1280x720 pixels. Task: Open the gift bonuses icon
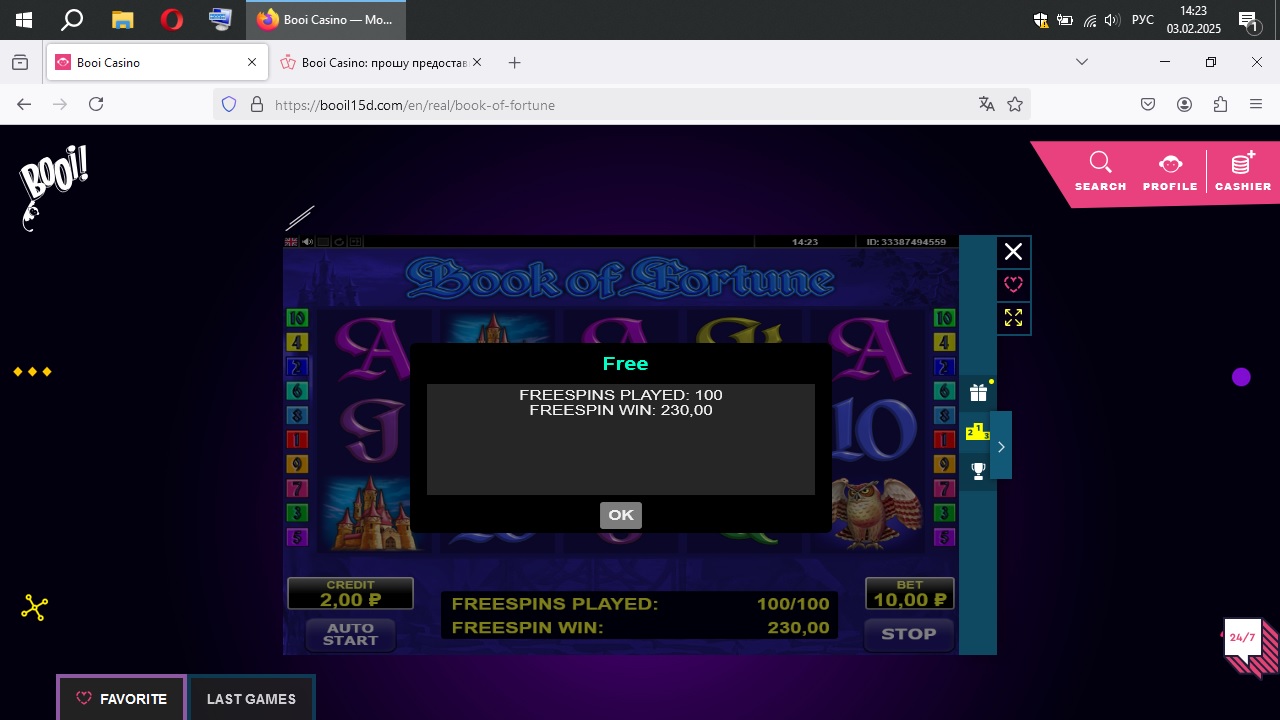pos(978,393)
